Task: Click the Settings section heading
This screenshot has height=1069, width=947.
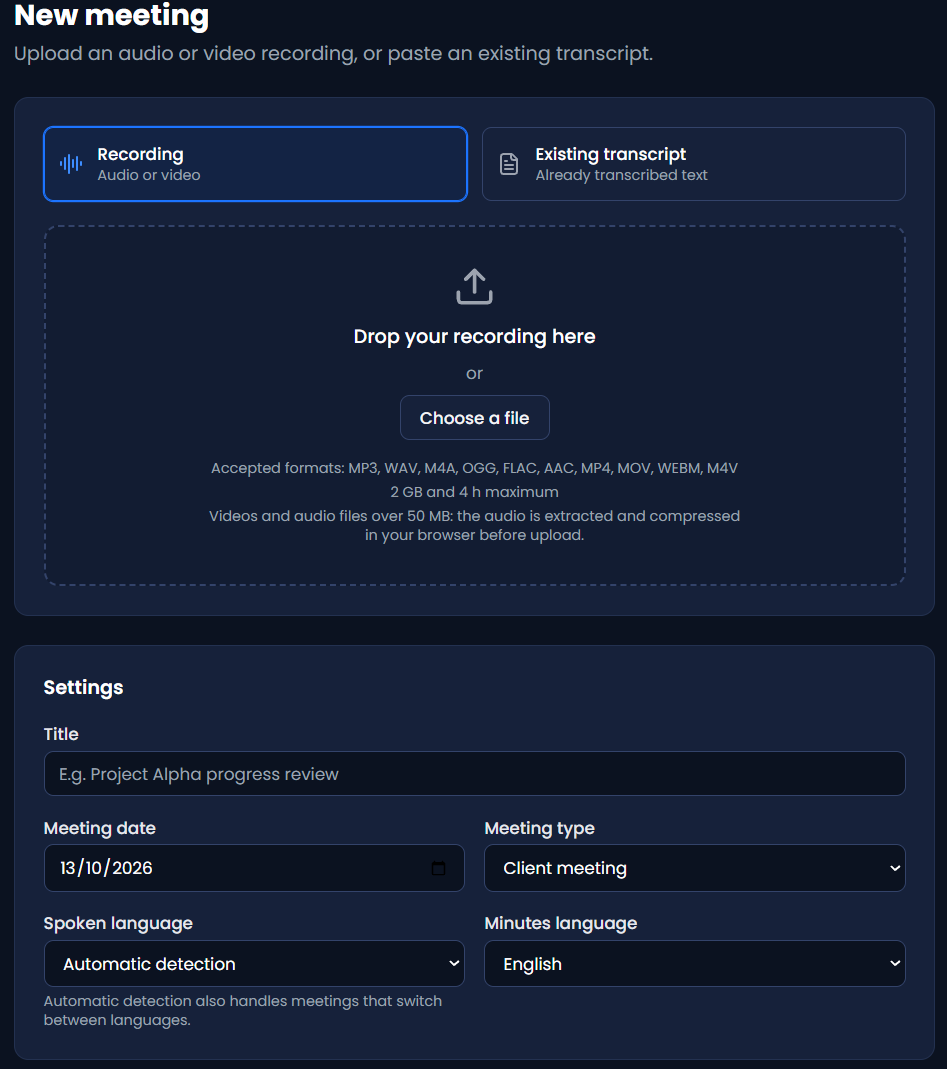Action: click(x=83, y=687)
